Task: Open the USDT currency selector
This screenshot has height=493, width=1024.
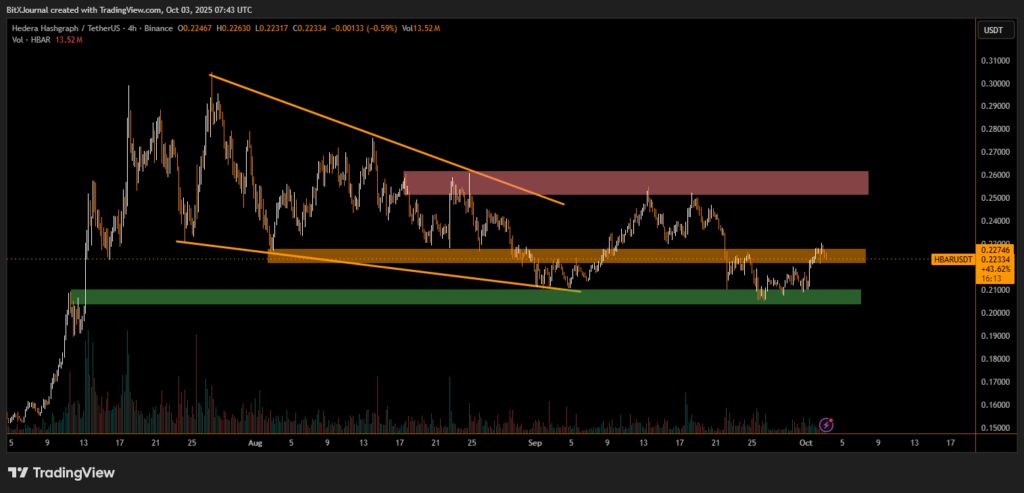Action: pos(993,31)
